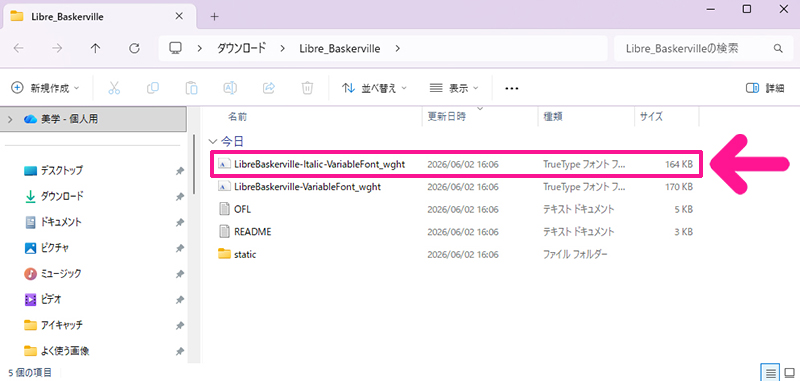Go up one folder level
This screenshot has height=381, width=800.
pyautogui.click(x=95, y=48)
